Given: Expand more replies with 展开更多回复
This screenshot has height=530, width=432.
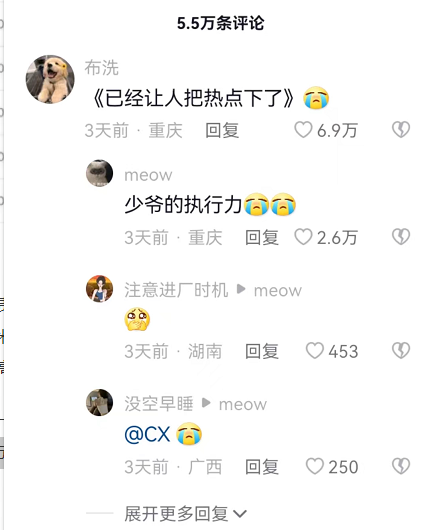Looking at the screenshot, I should (x=176, y=514).
